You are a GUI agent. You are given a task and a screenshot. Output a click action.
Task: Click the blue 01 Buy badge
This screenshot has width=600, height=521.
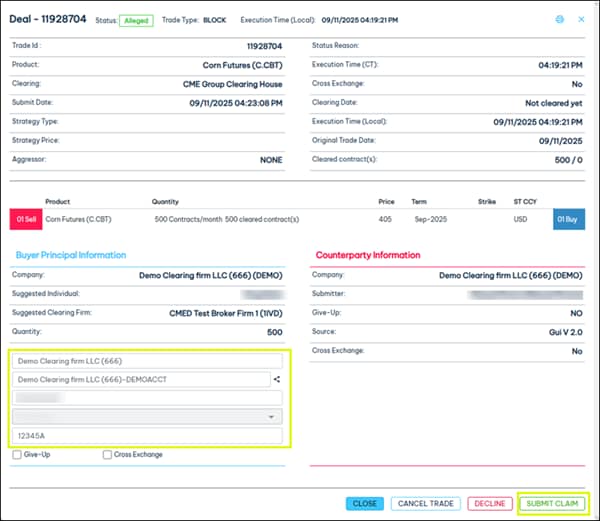click(x=568, y=219)
